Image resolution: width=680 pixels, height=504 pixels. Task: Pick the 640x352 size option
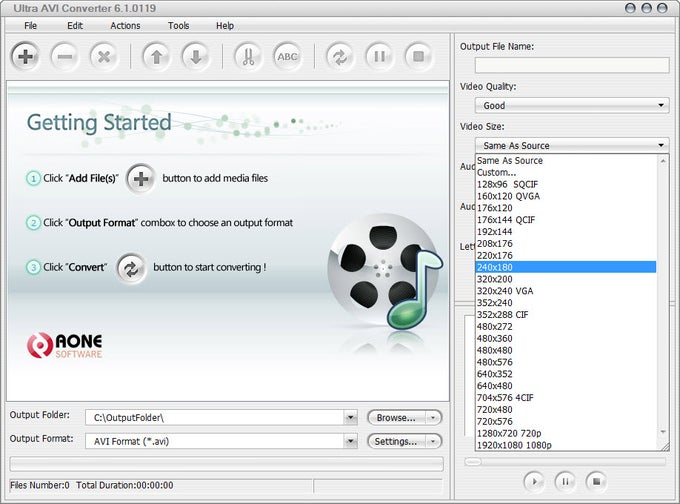coord(566,374)
